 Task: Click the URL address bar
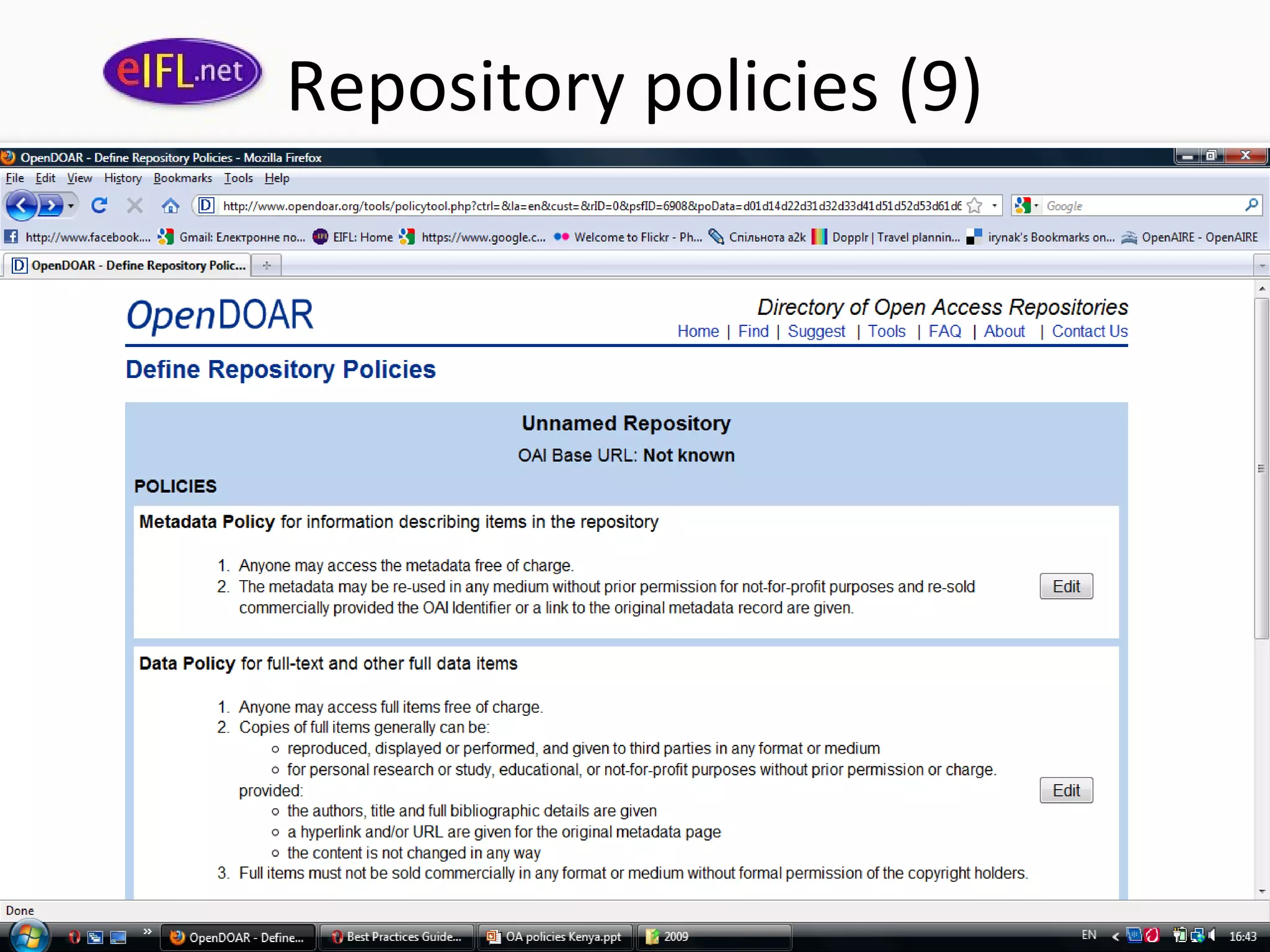(x=591, y=206)
